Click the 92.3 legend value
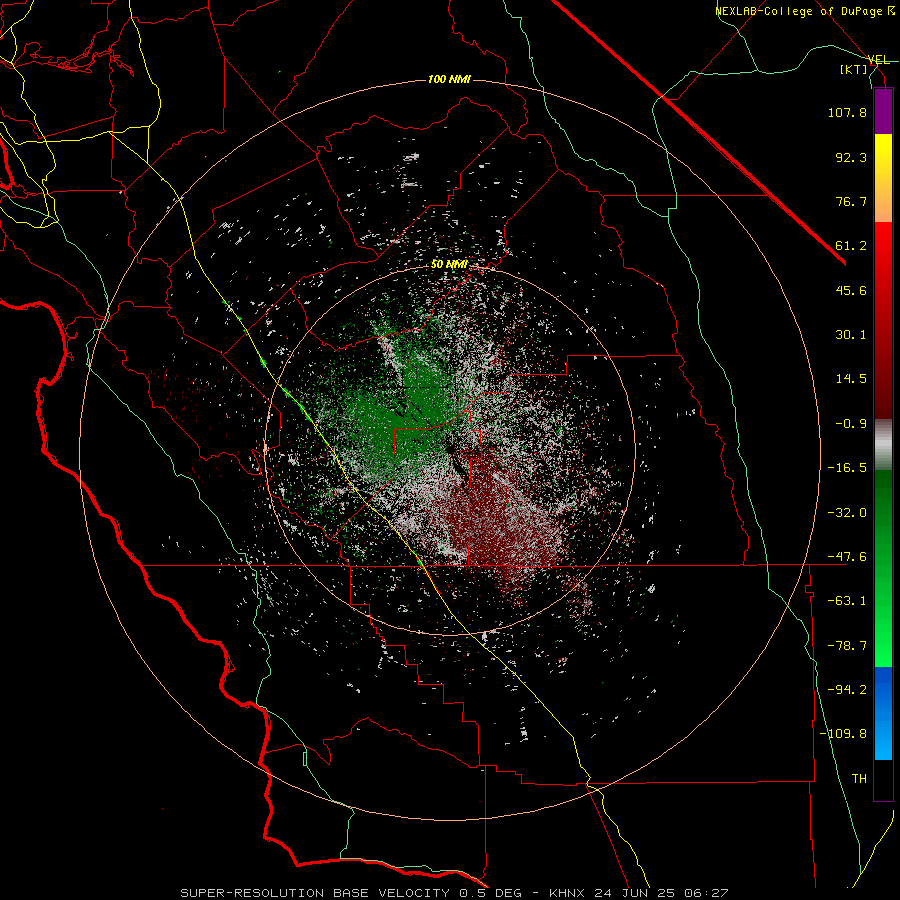Viewport: 900px width, 900px height. pos(851,157)
